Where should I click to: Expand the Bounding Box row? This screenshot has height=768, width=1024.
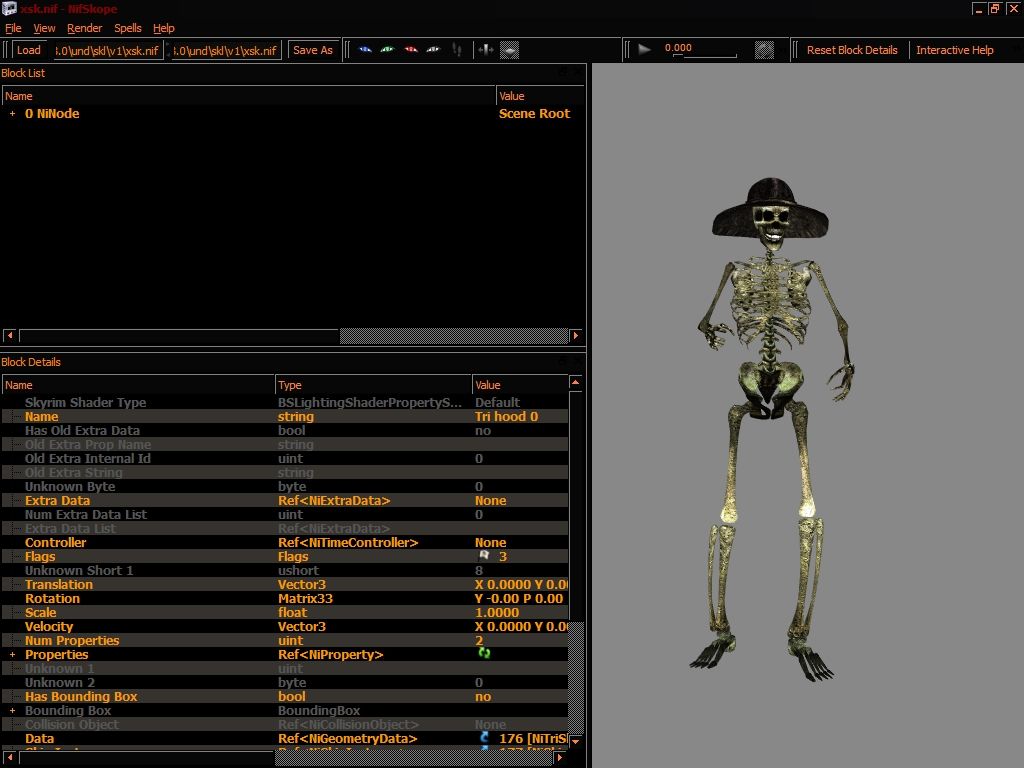coord(12,711)
